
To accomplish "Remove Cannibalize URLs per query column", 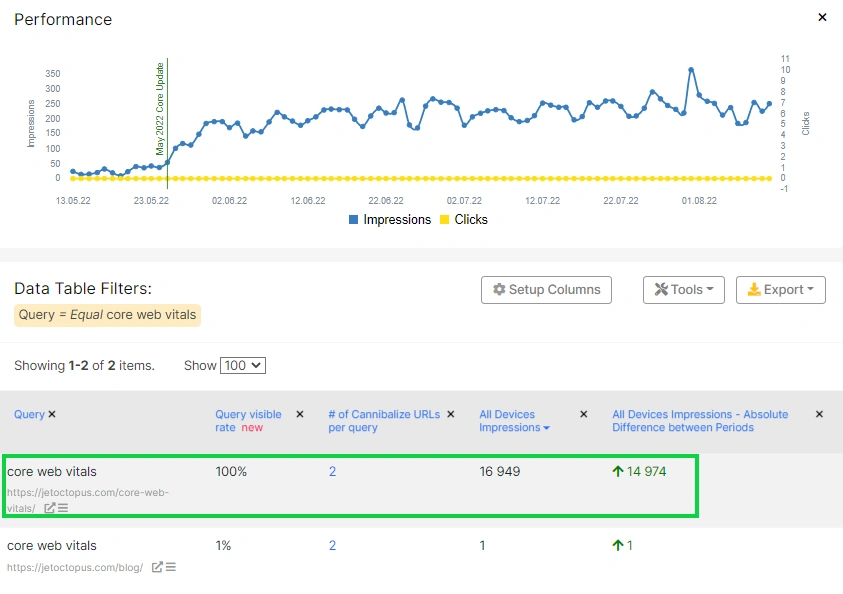I will click(450, 414).
